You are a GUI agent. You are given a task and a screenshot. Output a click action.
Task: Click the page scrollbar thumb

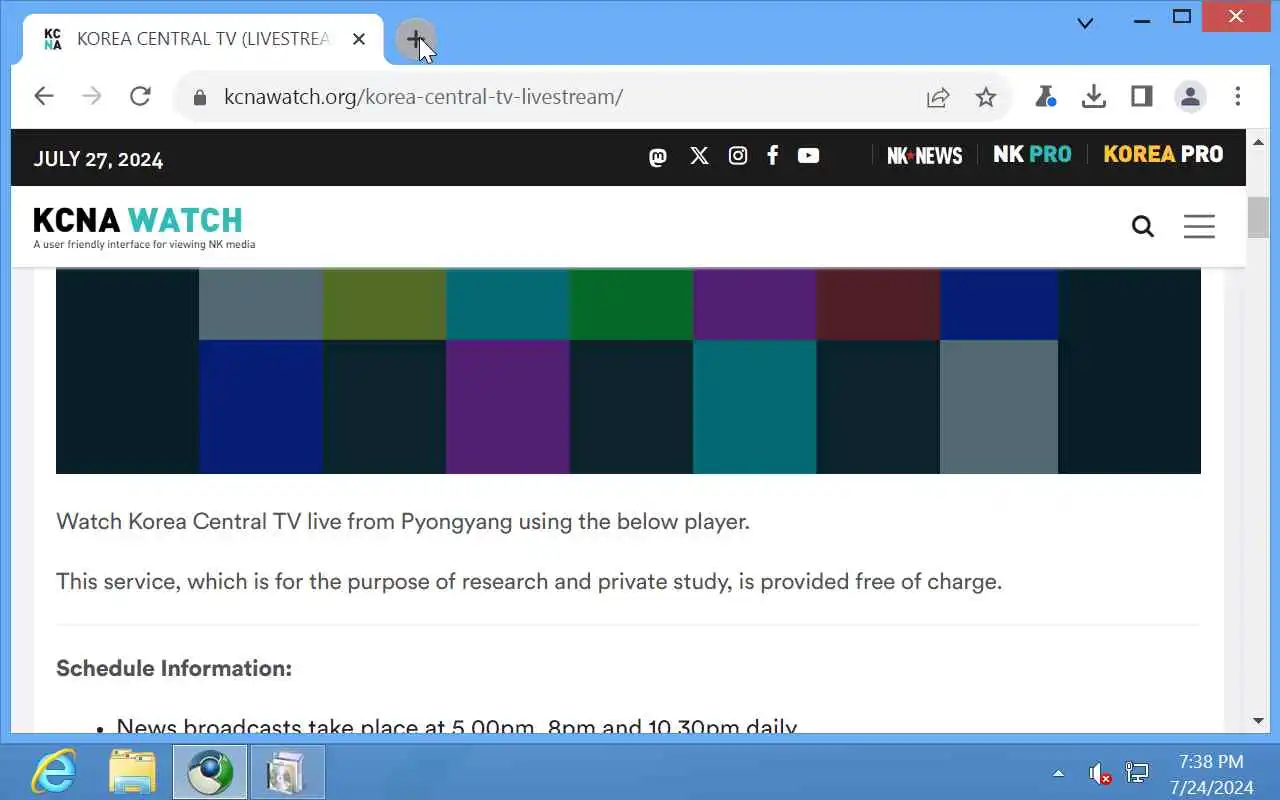pyautogui.click(x=1258, y=217)
